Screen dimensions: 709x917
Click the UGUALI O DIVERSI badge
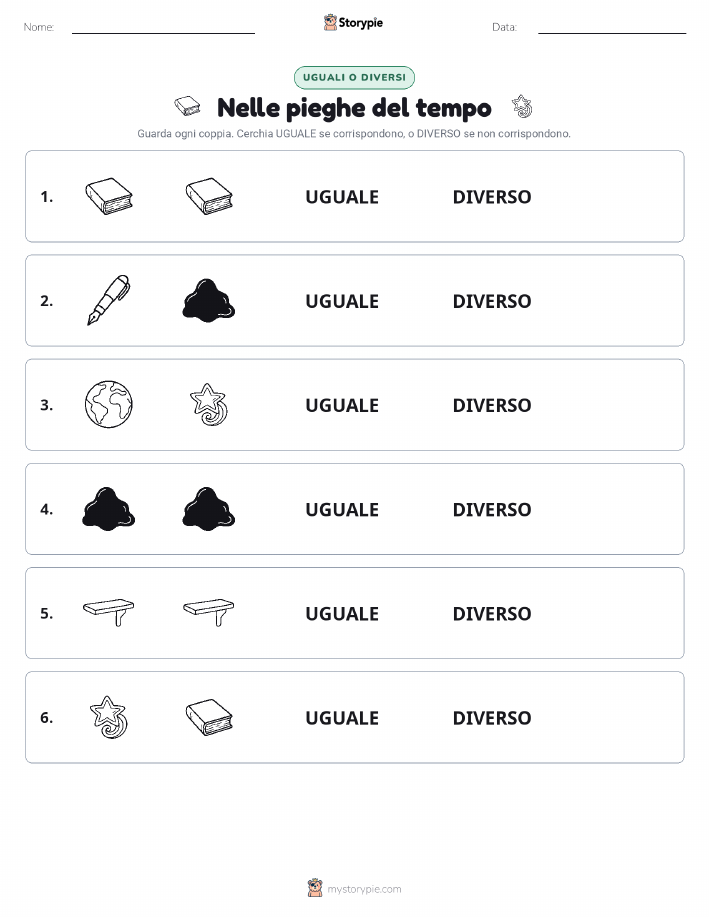pos(354,77)
